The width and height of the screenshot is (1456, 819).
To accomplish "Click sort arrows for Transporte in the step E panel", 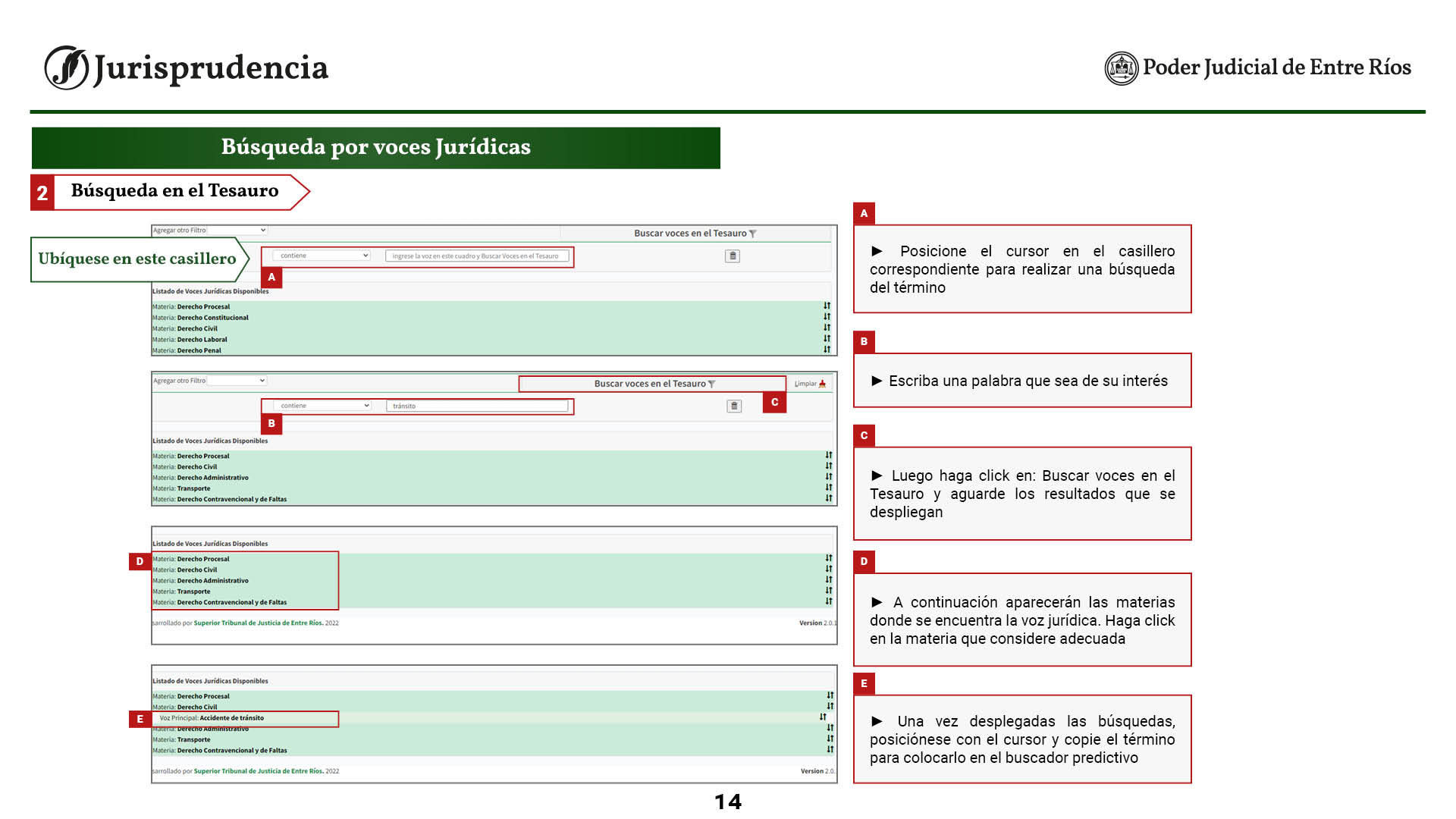I will [x=830, y=739].
